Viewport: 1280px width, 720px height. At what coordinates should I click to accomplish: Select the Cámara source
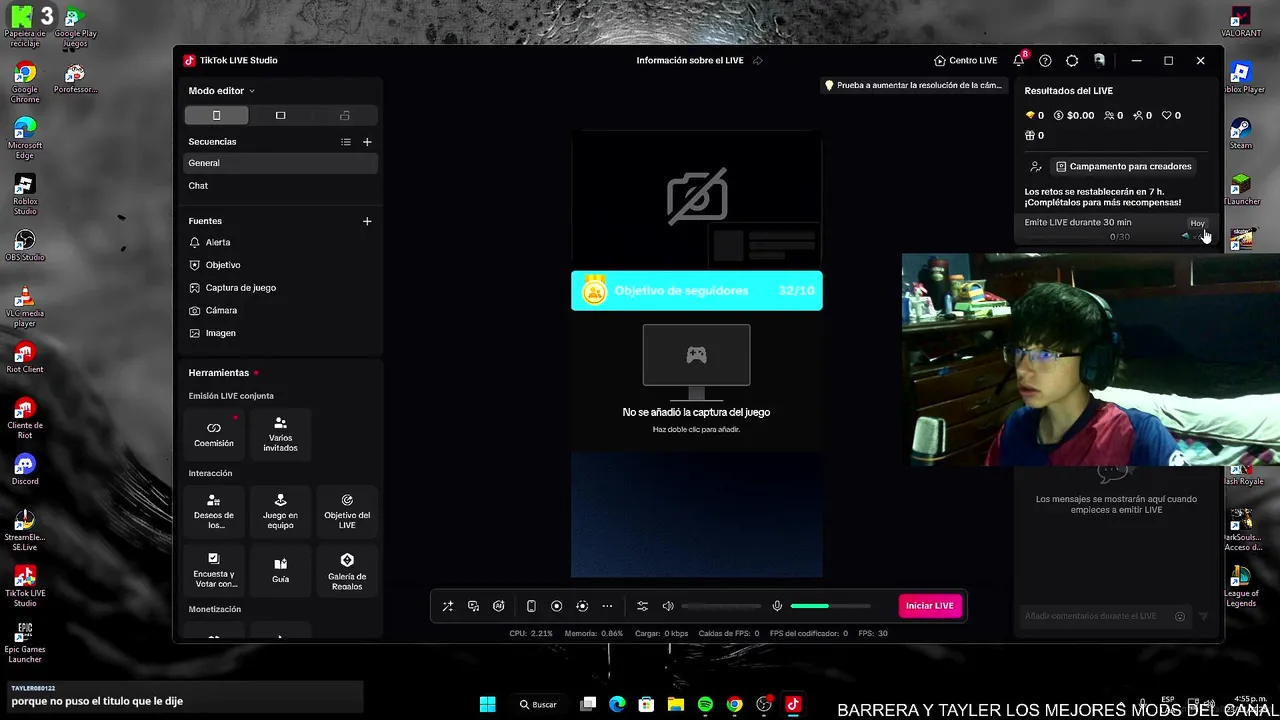coord(281,311)
